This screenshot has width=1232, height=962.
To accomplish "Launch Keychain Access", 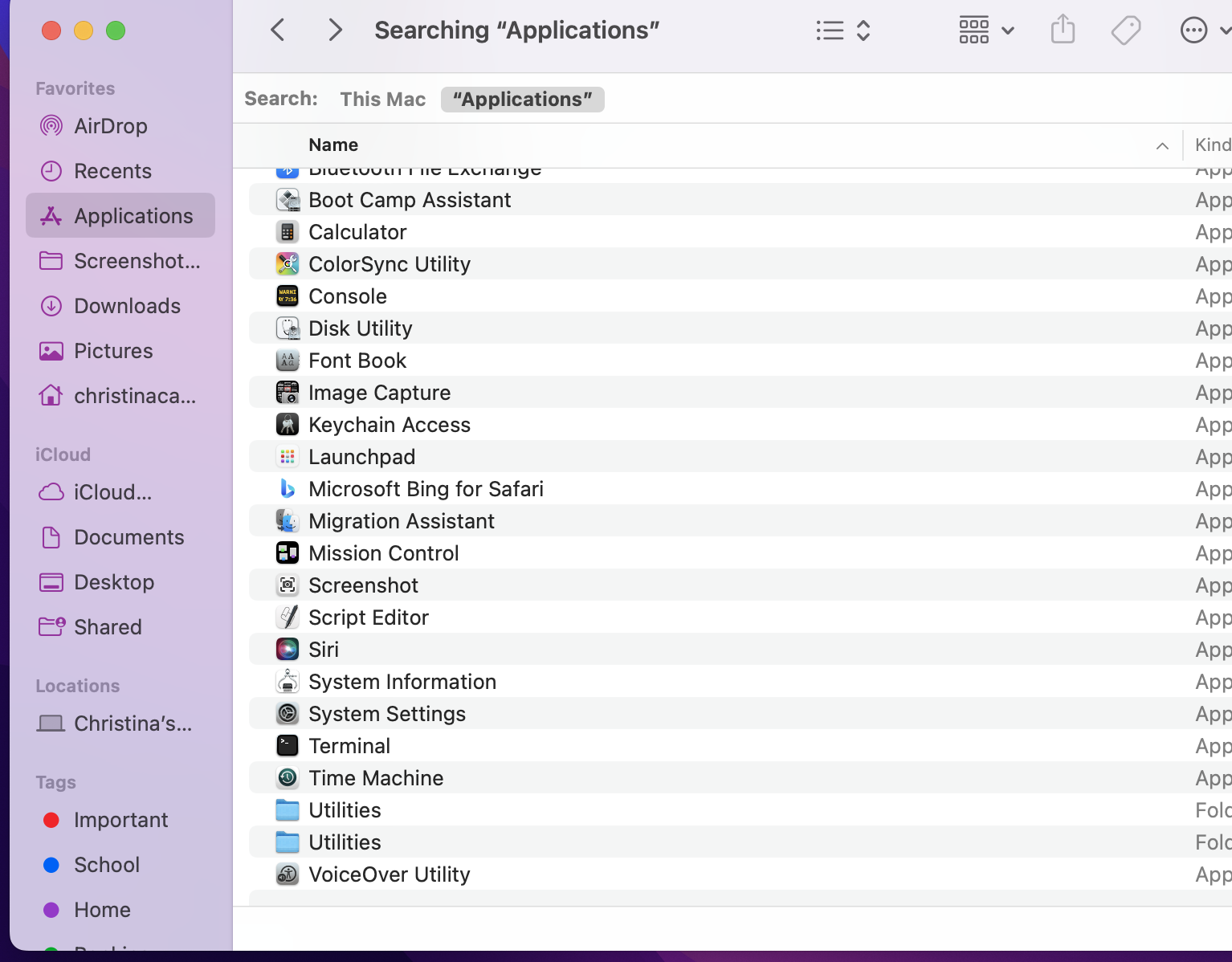I will coord(390,424).
